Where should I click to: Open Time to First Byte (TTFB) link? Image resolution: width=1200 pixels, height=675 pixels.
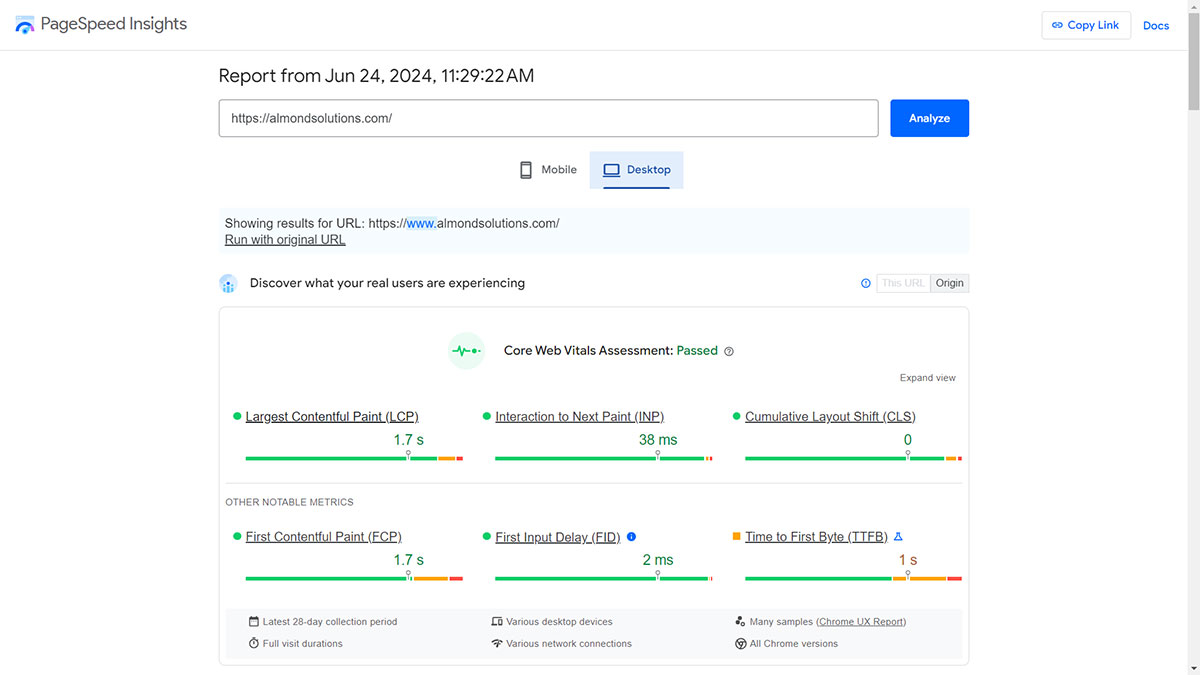coord(816,537)
